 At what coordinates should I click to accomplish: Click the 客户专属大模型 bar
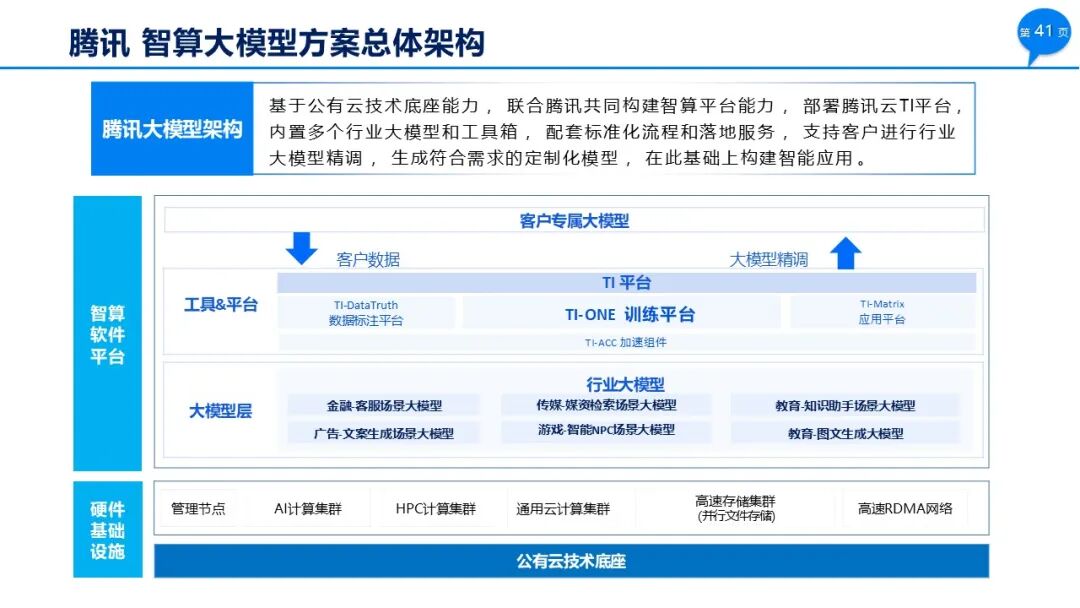click(x=574, y=220)
